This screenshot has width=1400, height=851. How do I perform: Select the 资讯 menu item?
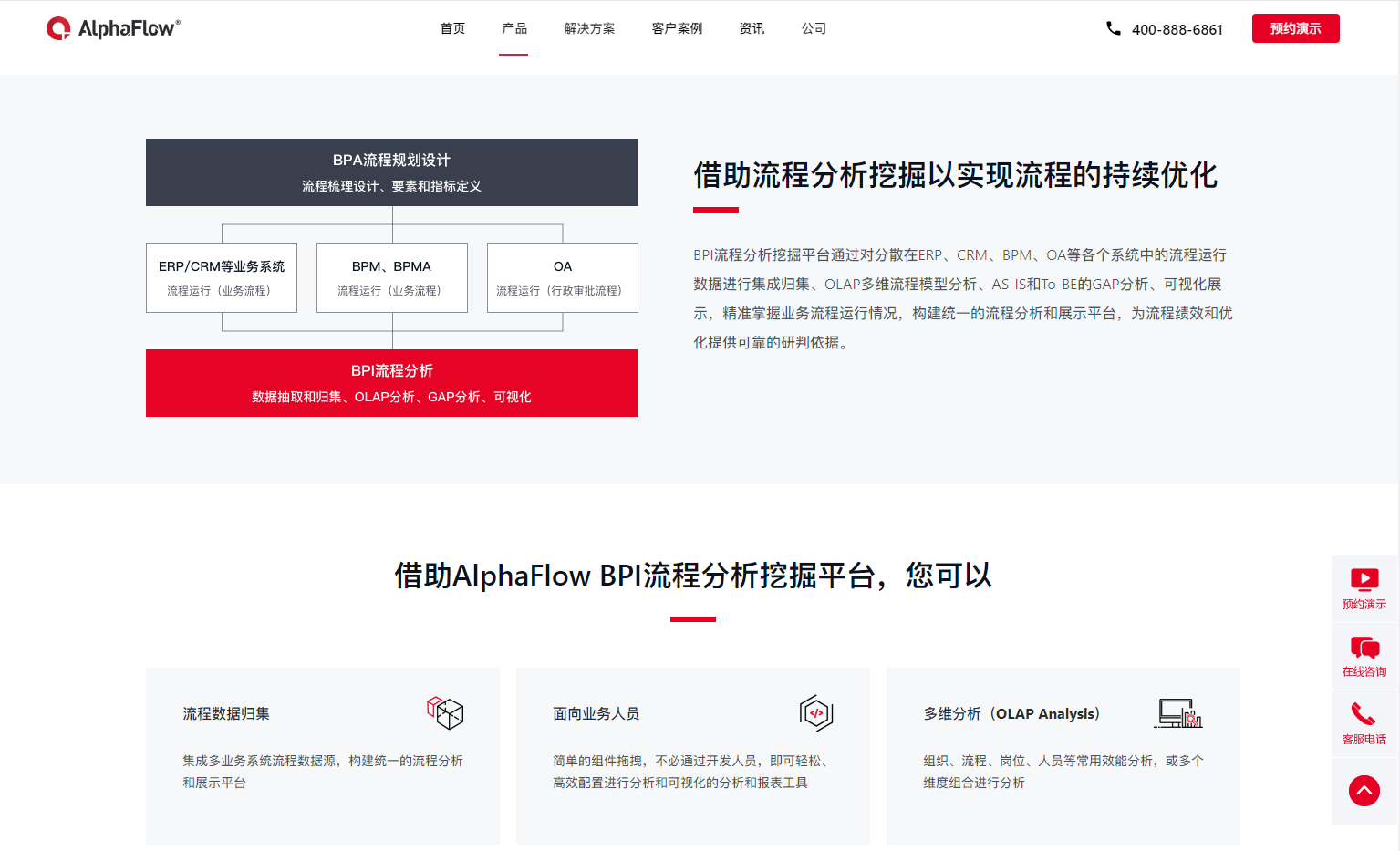point(752,28)
